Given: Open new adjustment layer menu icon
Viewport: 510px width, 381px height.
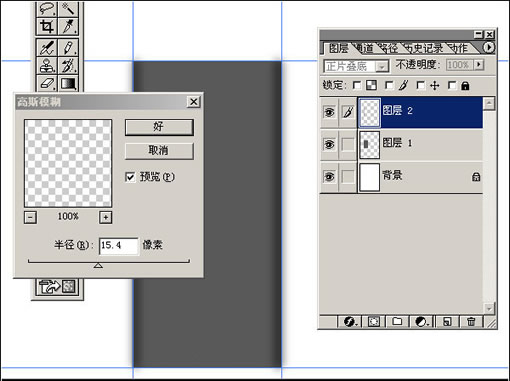Looking at the screenshot, I should 422,322.
